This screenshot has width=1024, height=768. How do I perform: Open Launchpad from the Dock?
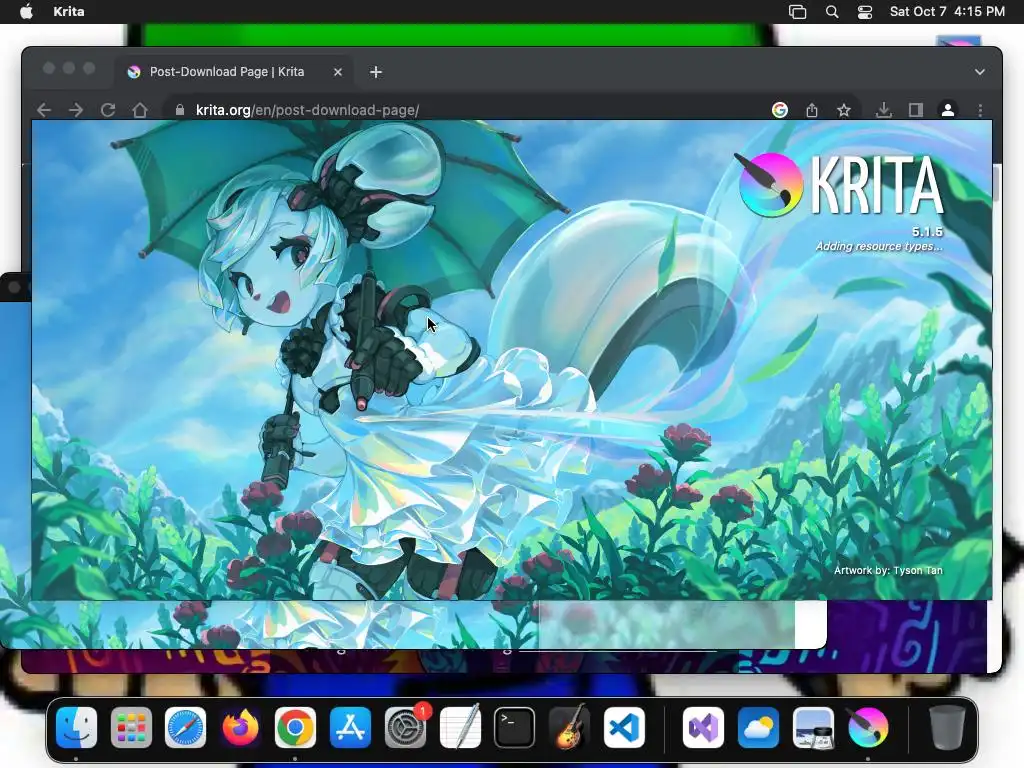click(x=131, y=728)
